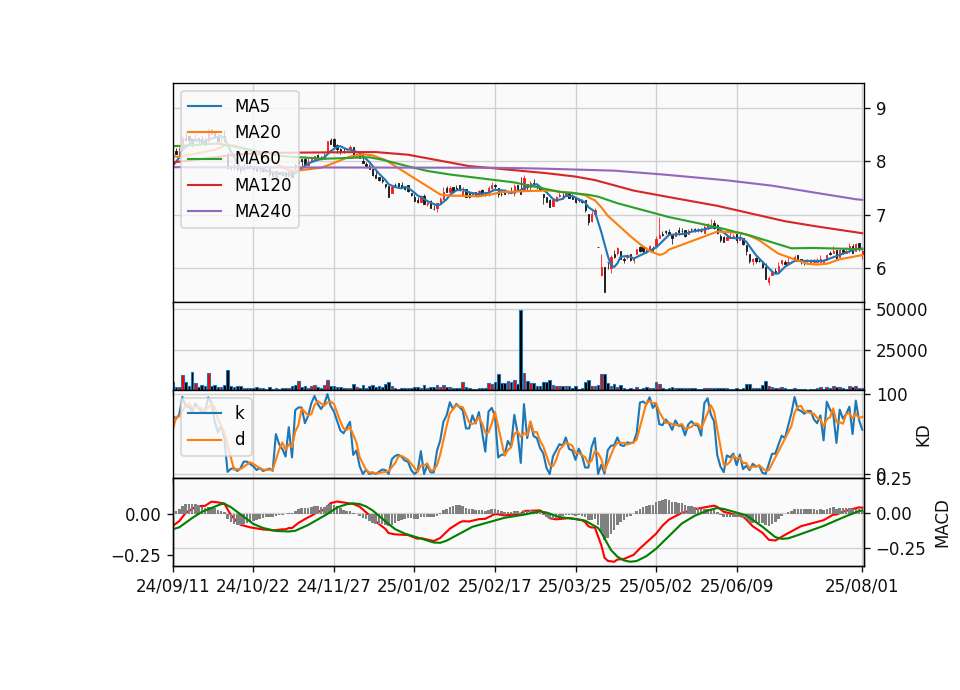This screenshot has height=690, width=960.
Task: Click the KD axis value 100
Action: 892,396
